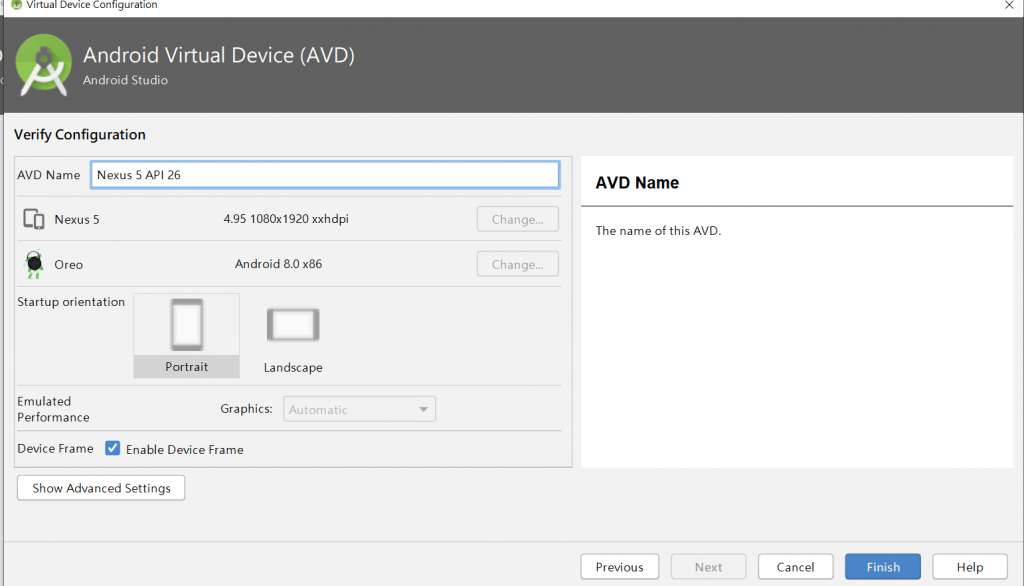The width and height of the screenshot is (1024, 586).
Task: Click the 'Oreo' release name label
Action: (x=69, y=265)
